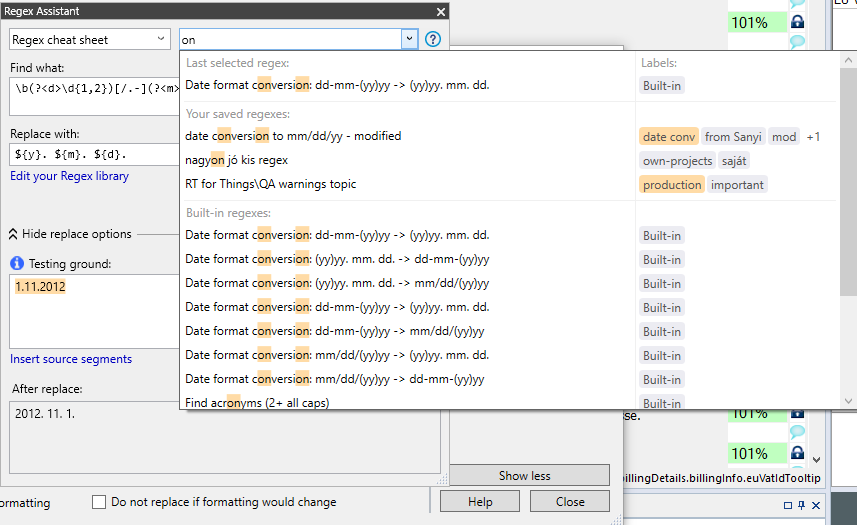Open the regex help question mark icon

[433, 40]
